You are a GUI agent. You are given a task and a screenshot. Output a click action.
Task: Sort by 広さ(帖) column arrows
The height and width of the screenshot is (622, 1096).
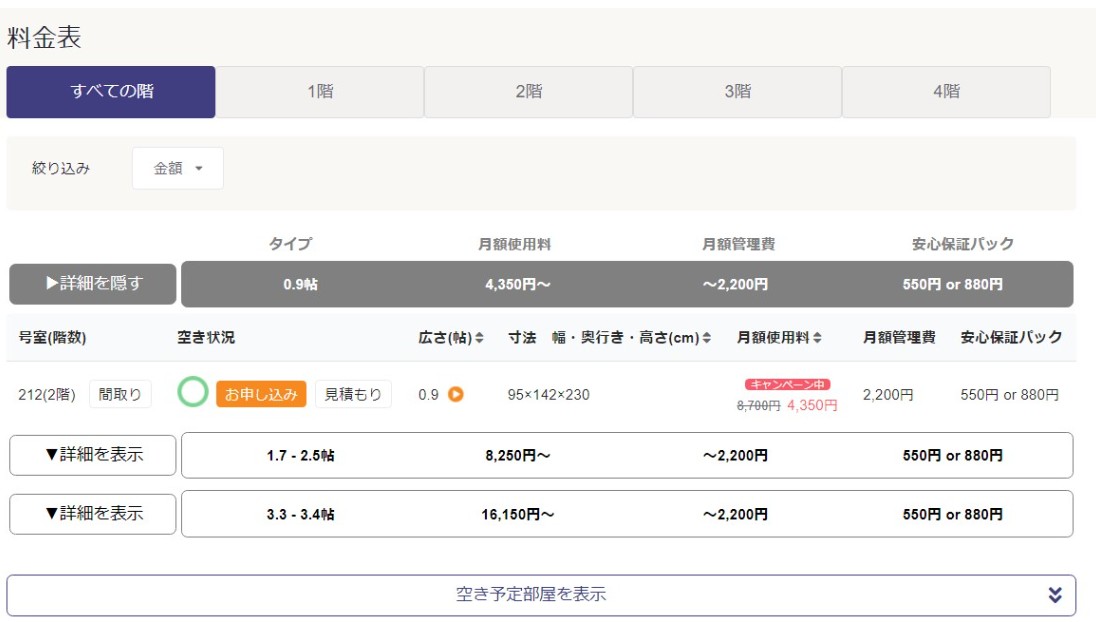click(479, 338)
